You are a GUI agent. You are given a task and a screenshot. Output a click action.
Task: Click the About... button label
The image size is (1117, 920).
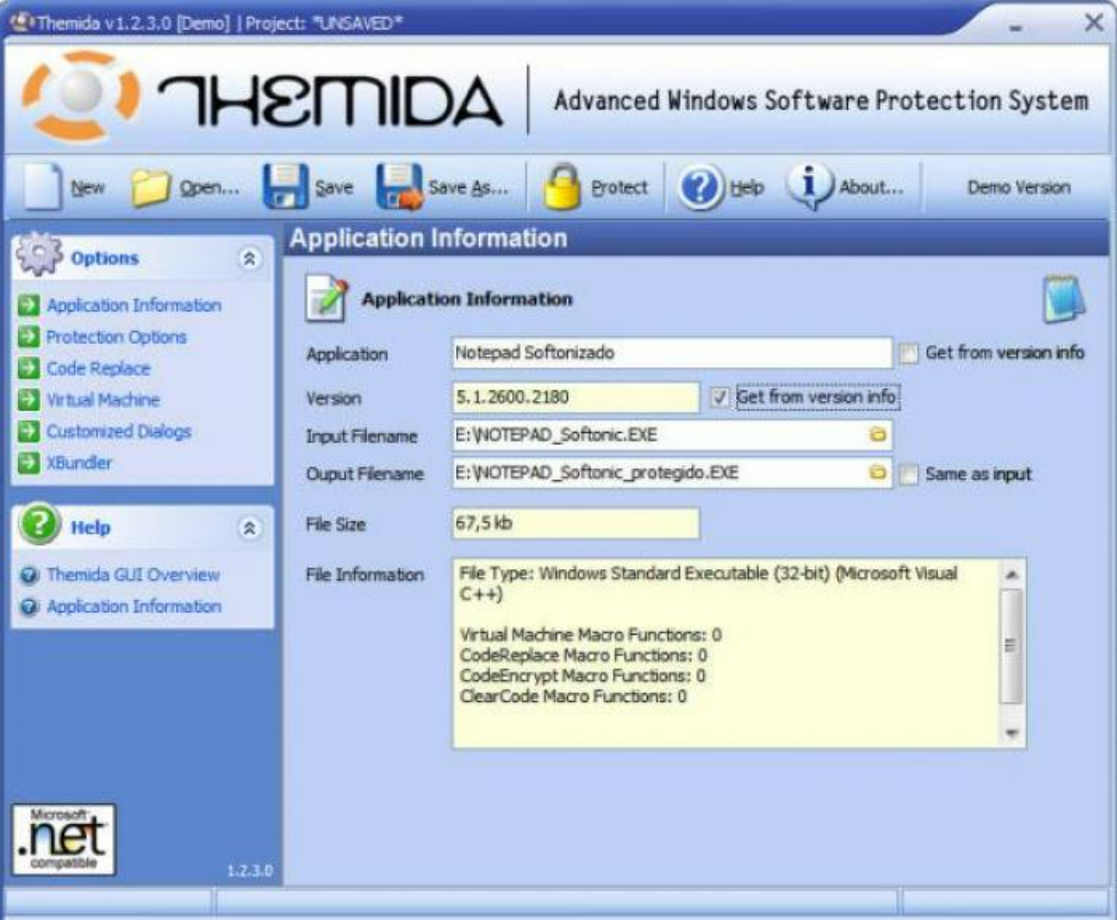(x=871, y=187)
